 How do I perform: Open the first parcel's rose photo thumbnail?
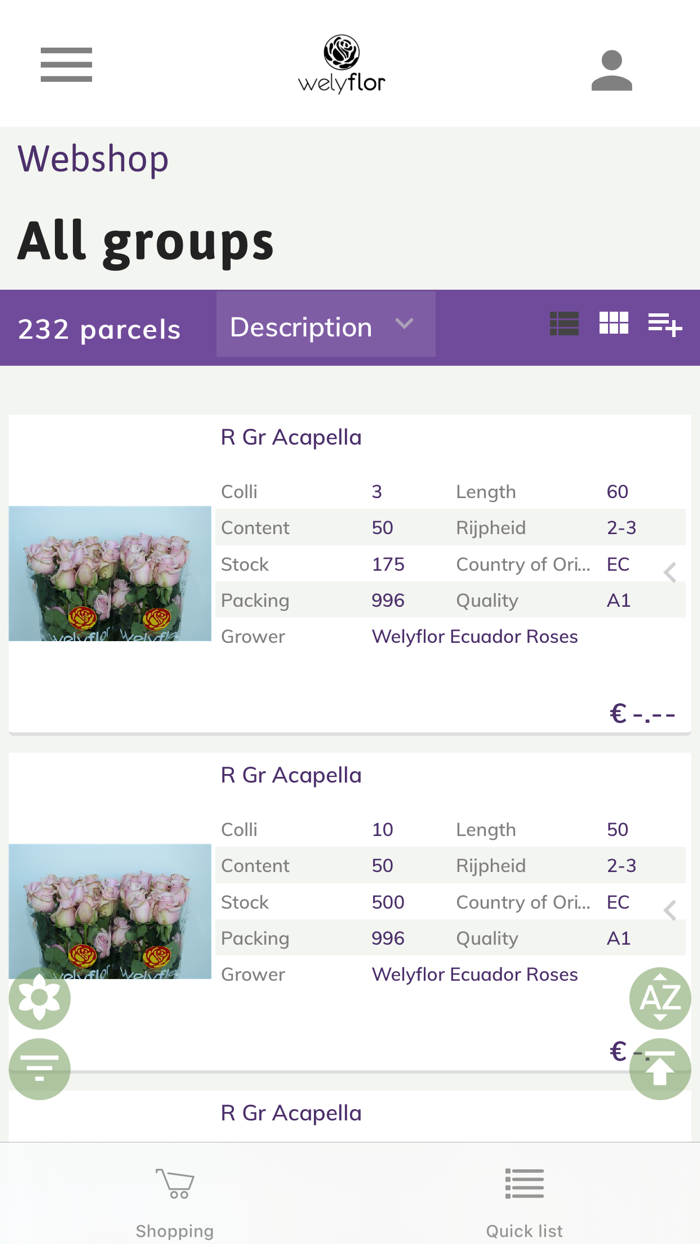click(x=109, y=573)
